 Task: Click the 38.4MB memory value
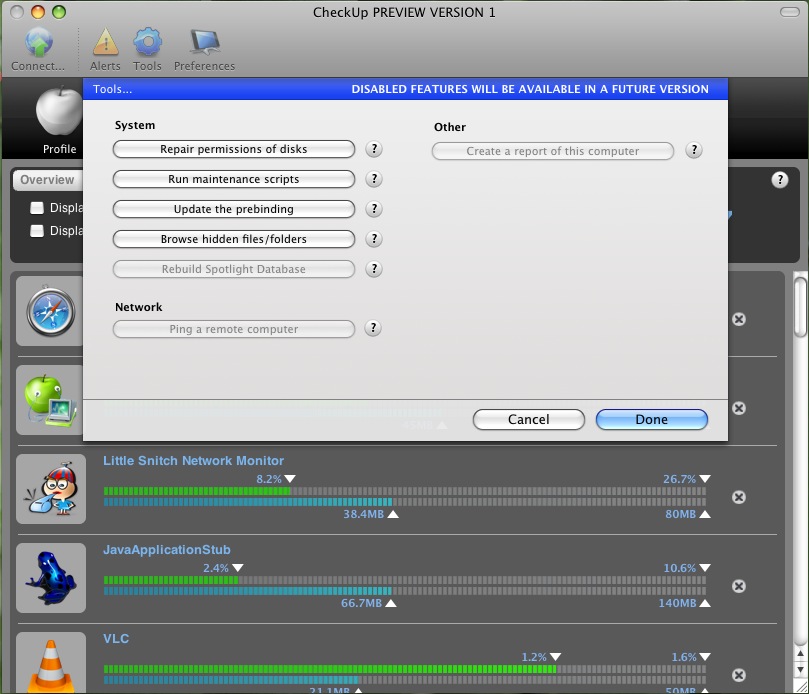364,514
